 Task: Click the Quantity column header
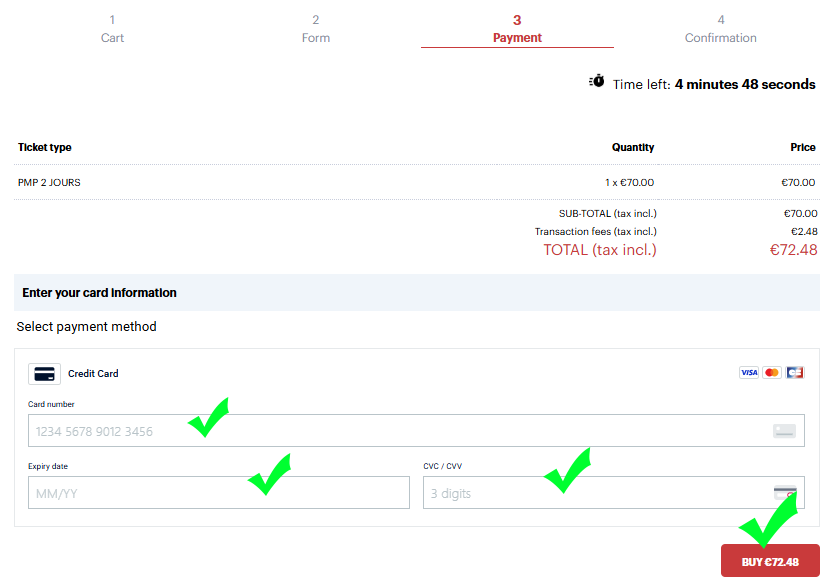click(x=633, y=147)
